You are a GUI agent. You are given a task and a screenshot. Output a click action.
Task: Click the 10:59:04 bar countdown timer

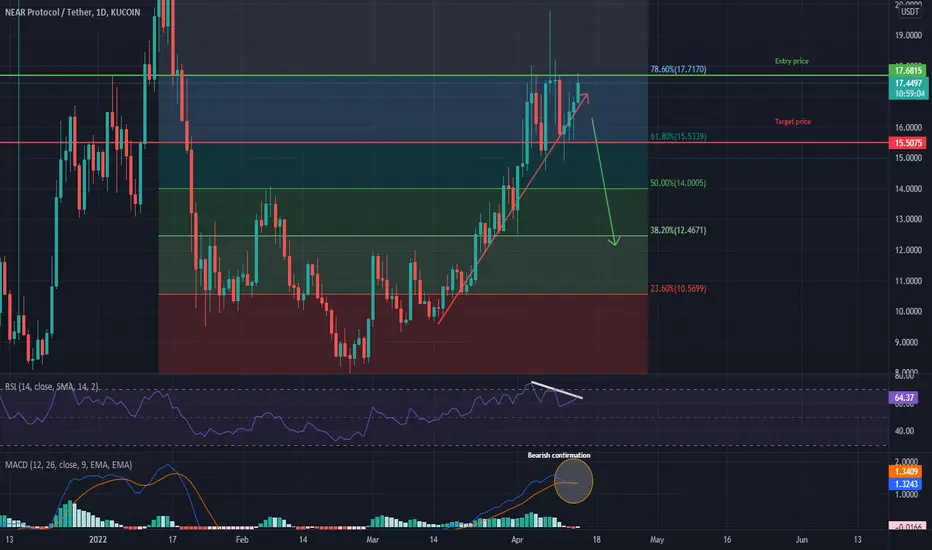908,94
